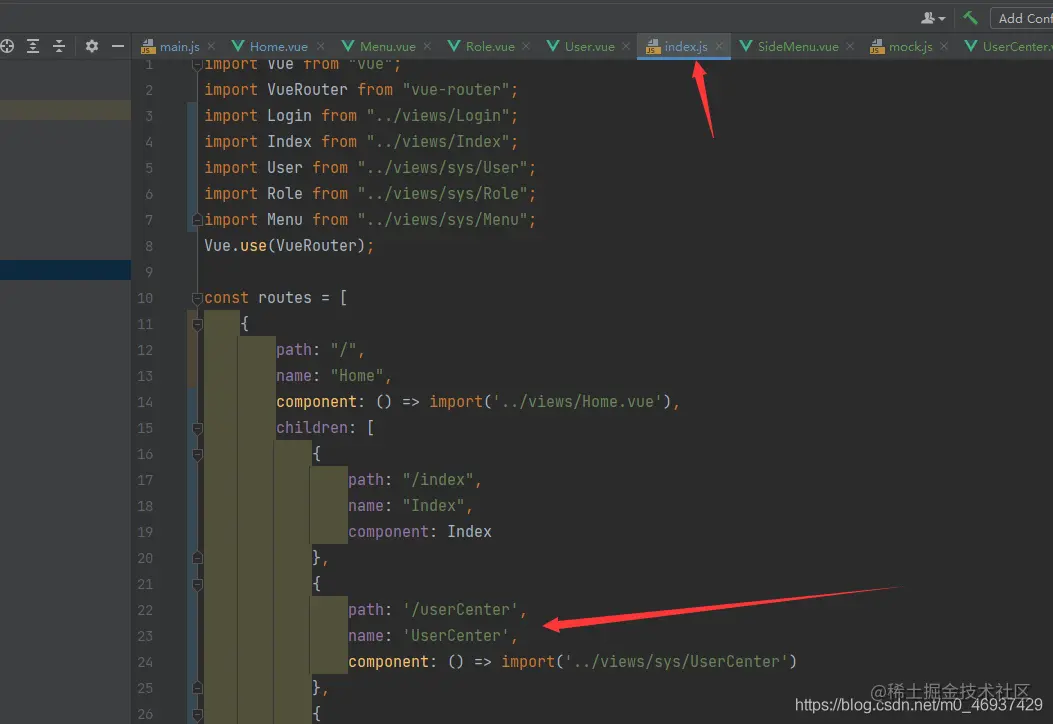Viewport: 1053px width, 724px height.
Task: Click the fold end marker at line 20
Action: tap(197, 557)
